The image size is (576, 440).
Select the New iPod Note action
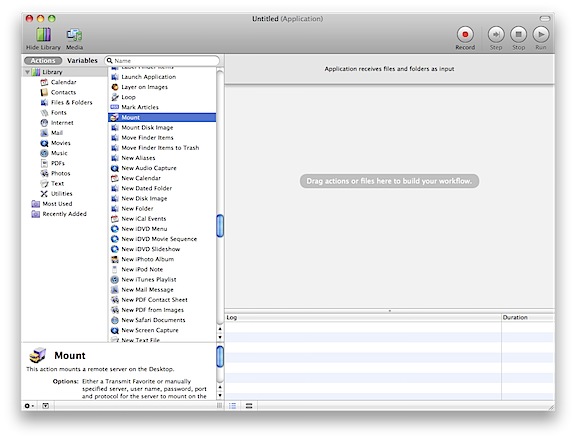click(162, 270)
